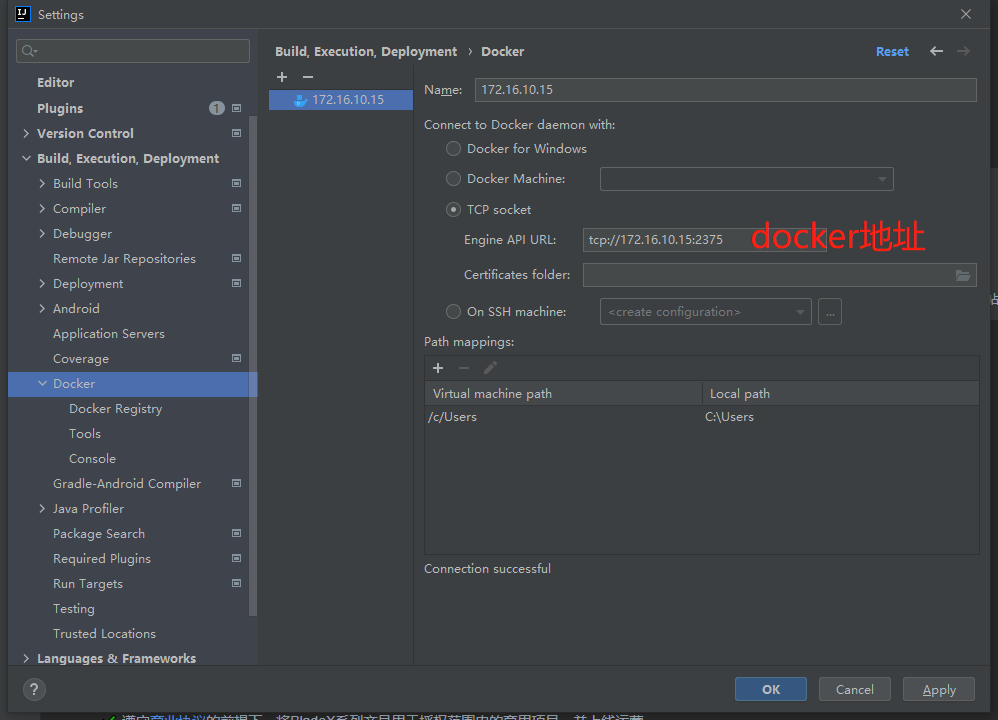Add a new Docker configuration
Viewport: 998px width, 720px height.
point(282,77)
